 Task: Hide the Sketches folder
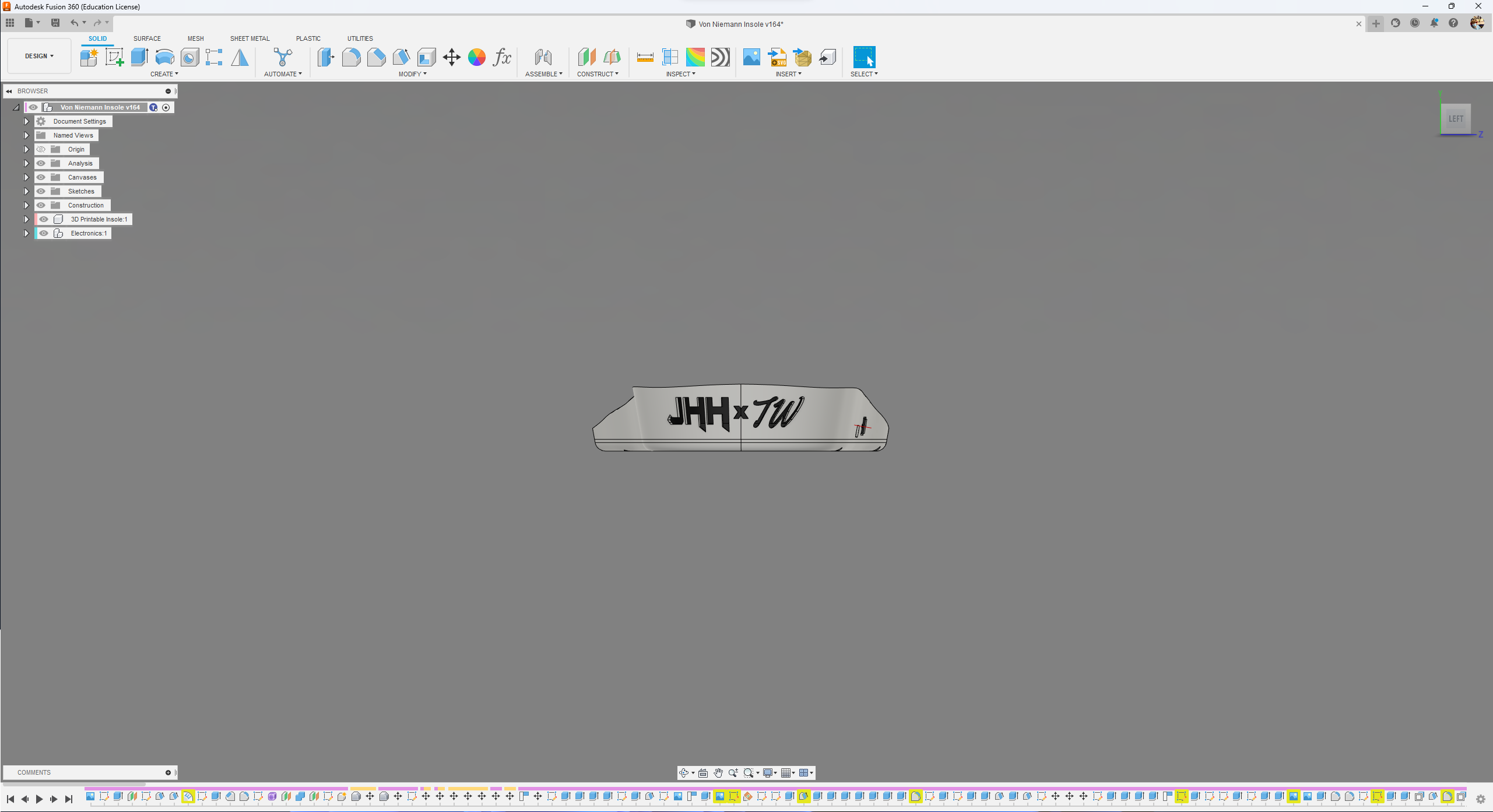41,191
